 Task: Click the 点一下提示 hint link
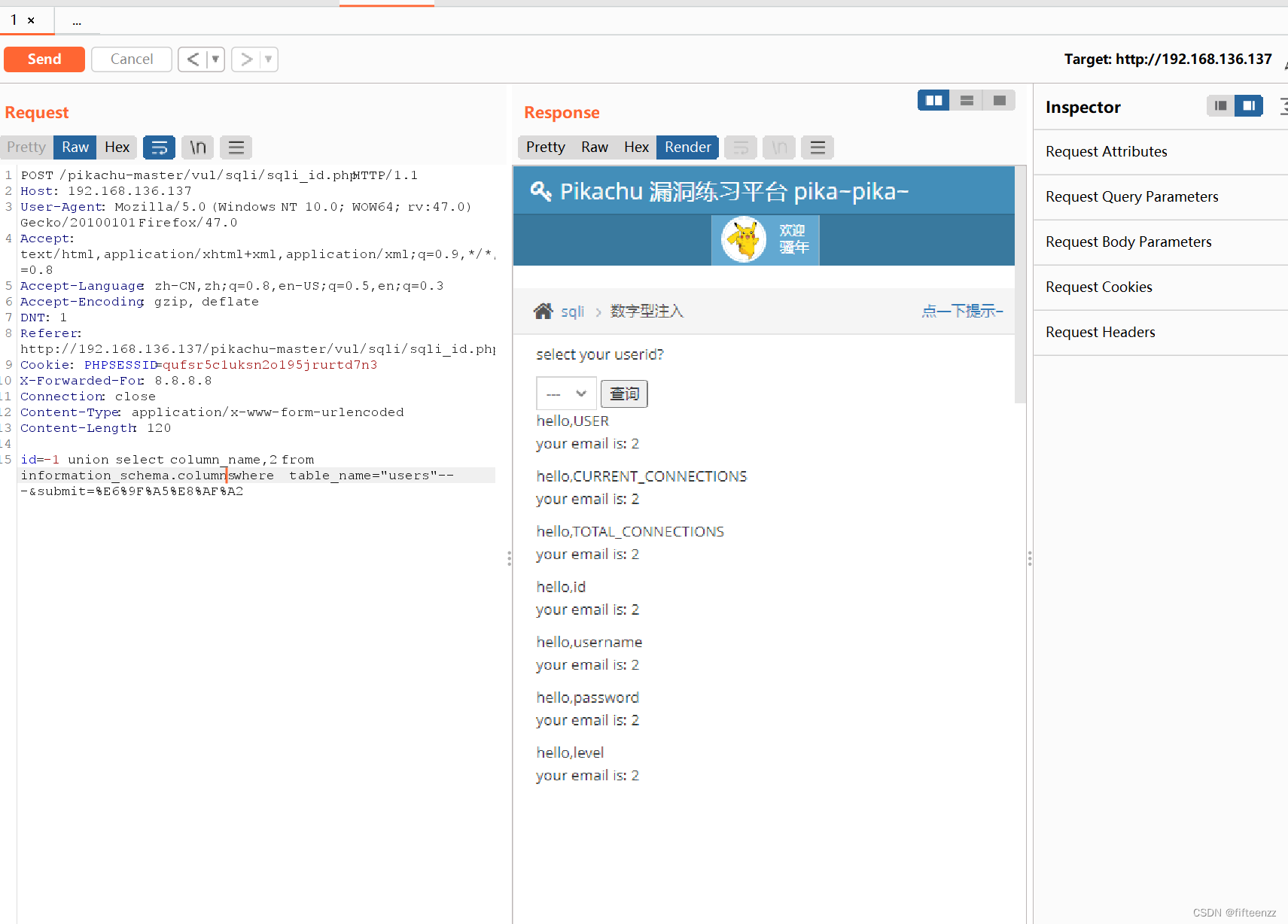(x=962, y=311)
